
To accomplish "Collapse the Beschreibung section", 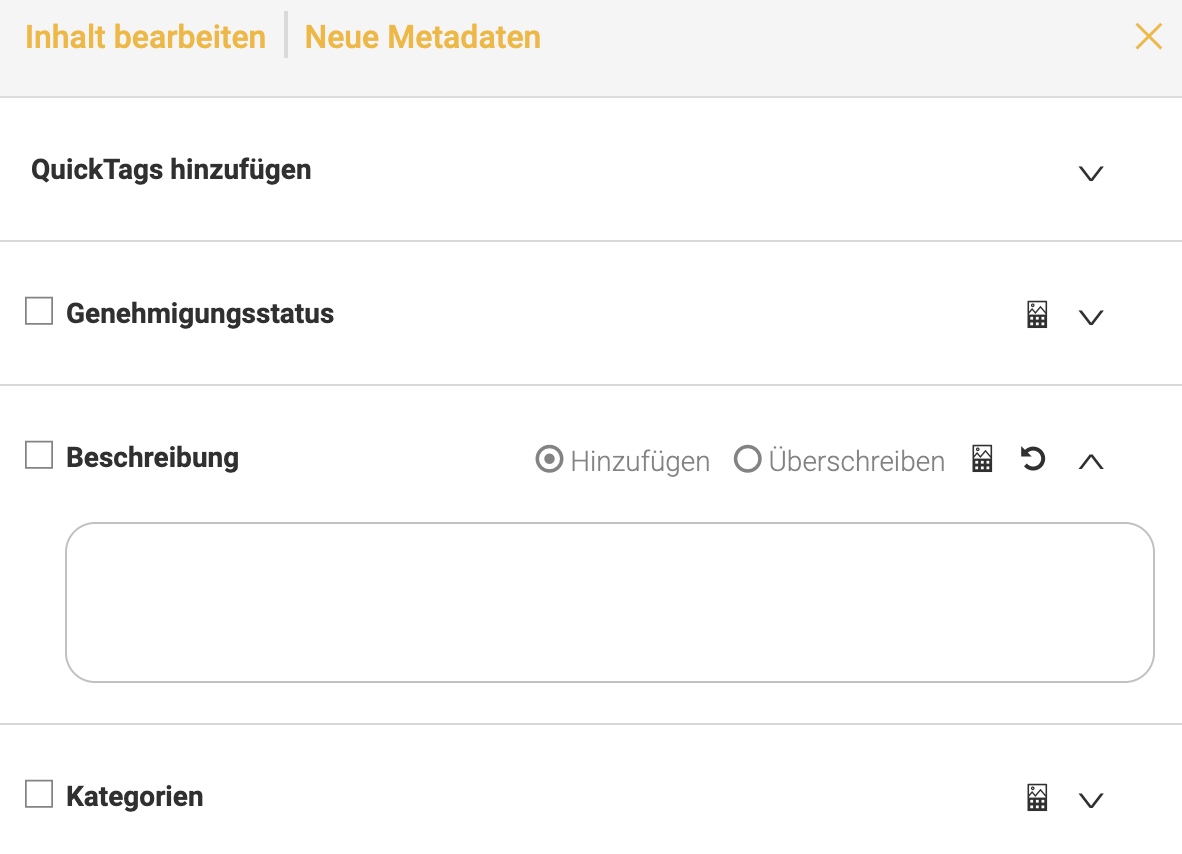I will coord(1091,461).
